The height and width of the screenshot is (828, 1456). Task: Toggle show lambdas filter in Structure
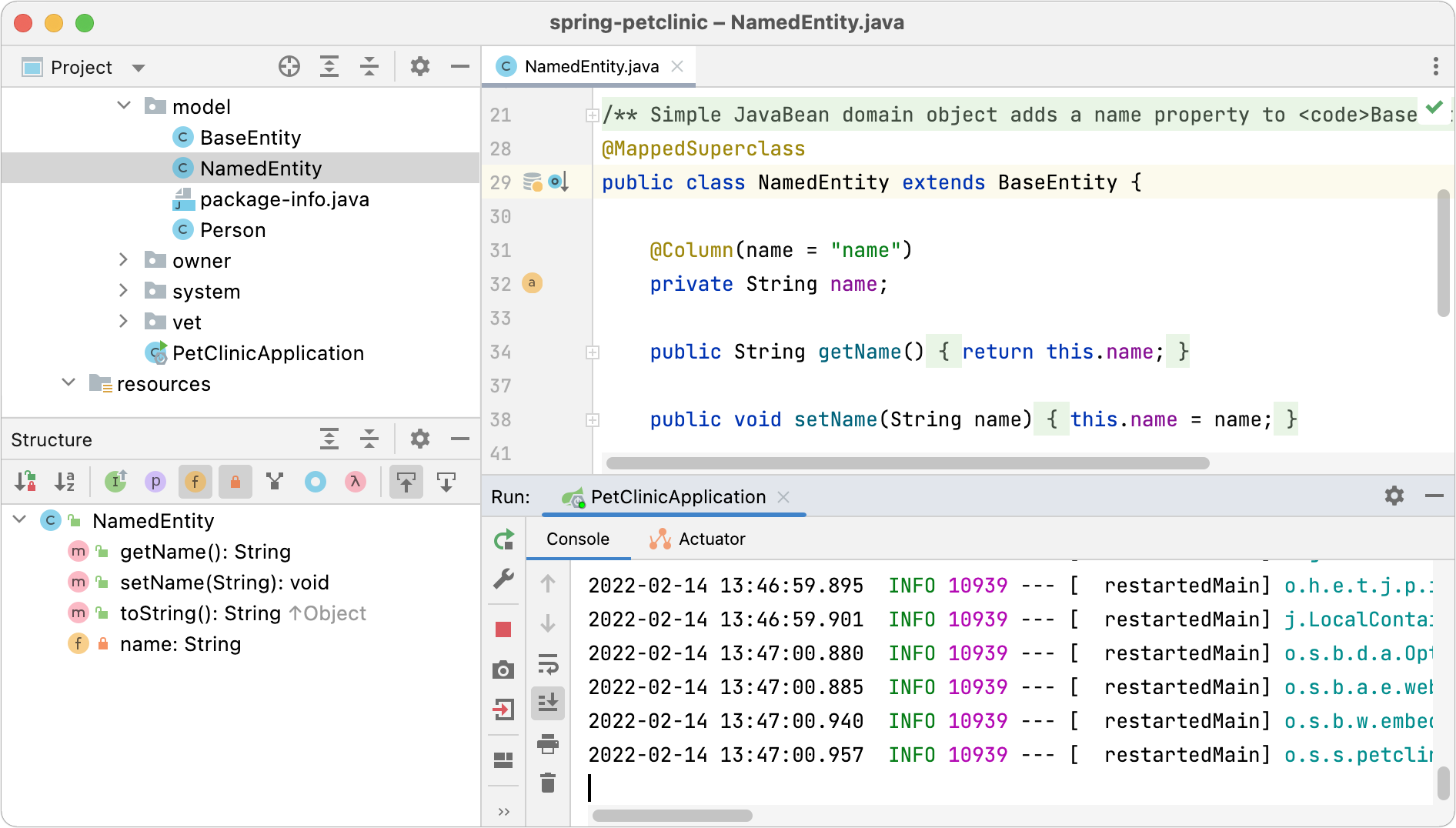[x=356, y=482]
